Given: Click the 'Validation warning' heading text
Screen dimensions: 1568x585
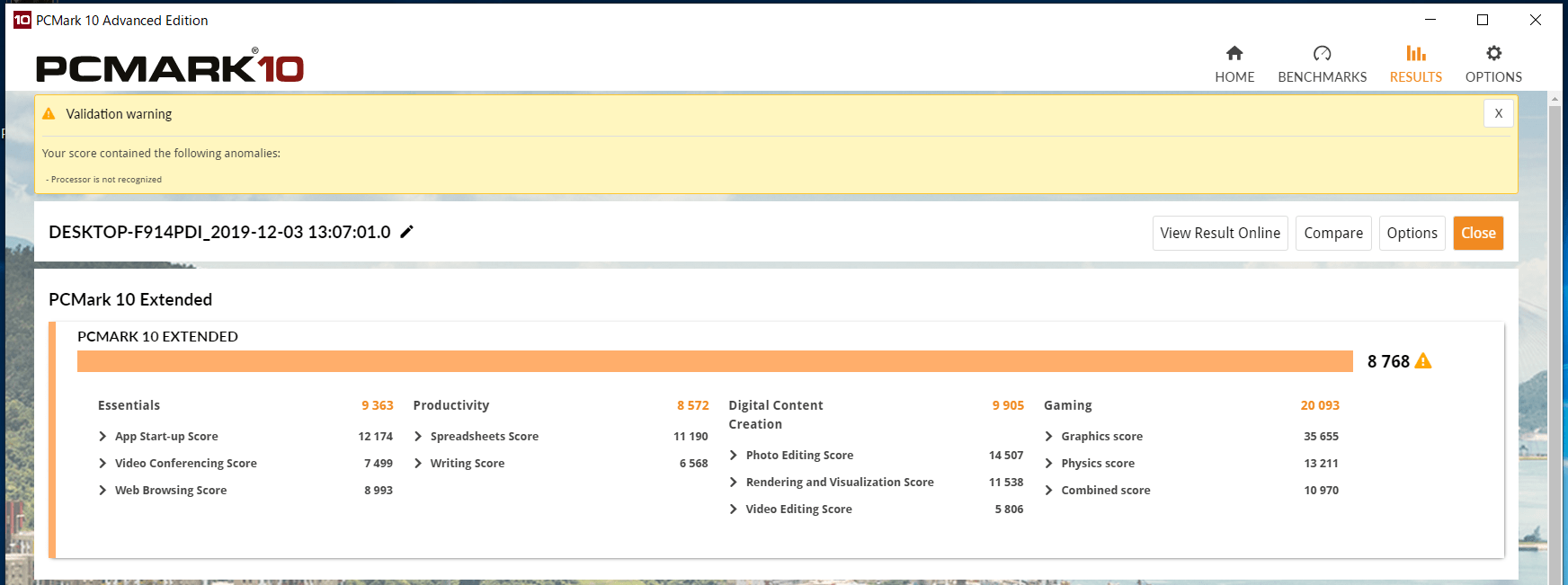Looking at the screenshot, I should click(x=119, y=114).
